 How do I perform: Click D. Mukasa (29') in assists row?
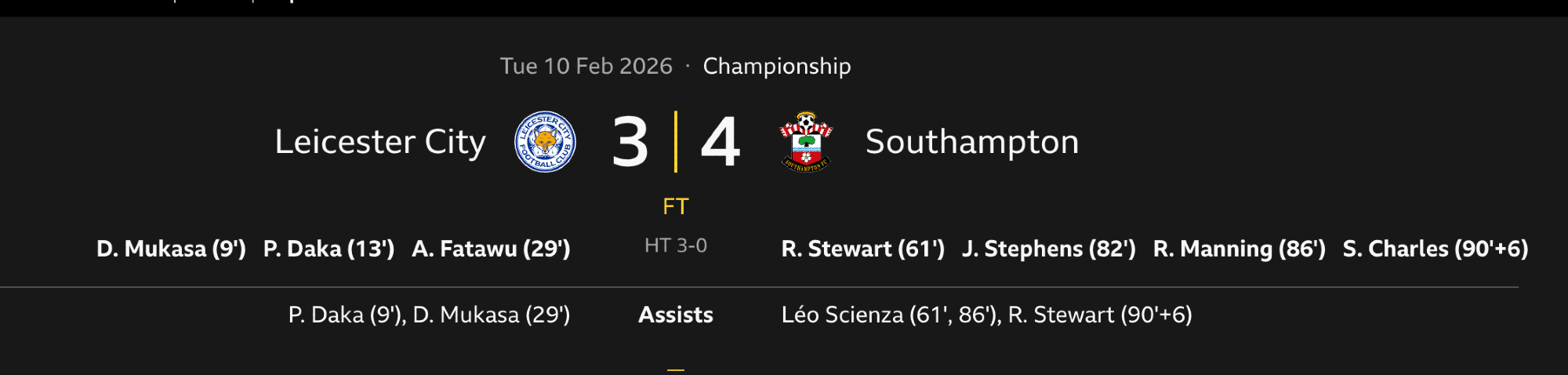click(x=491, y=315)
